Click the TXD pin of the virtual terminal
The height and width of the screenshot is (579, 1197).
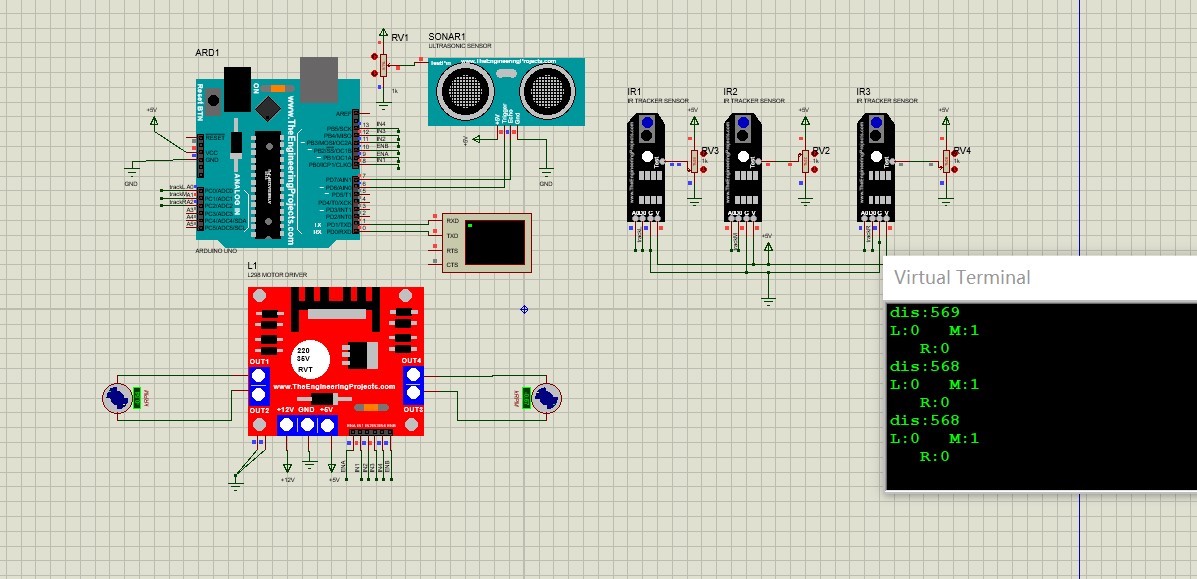[x=452, y=236]
